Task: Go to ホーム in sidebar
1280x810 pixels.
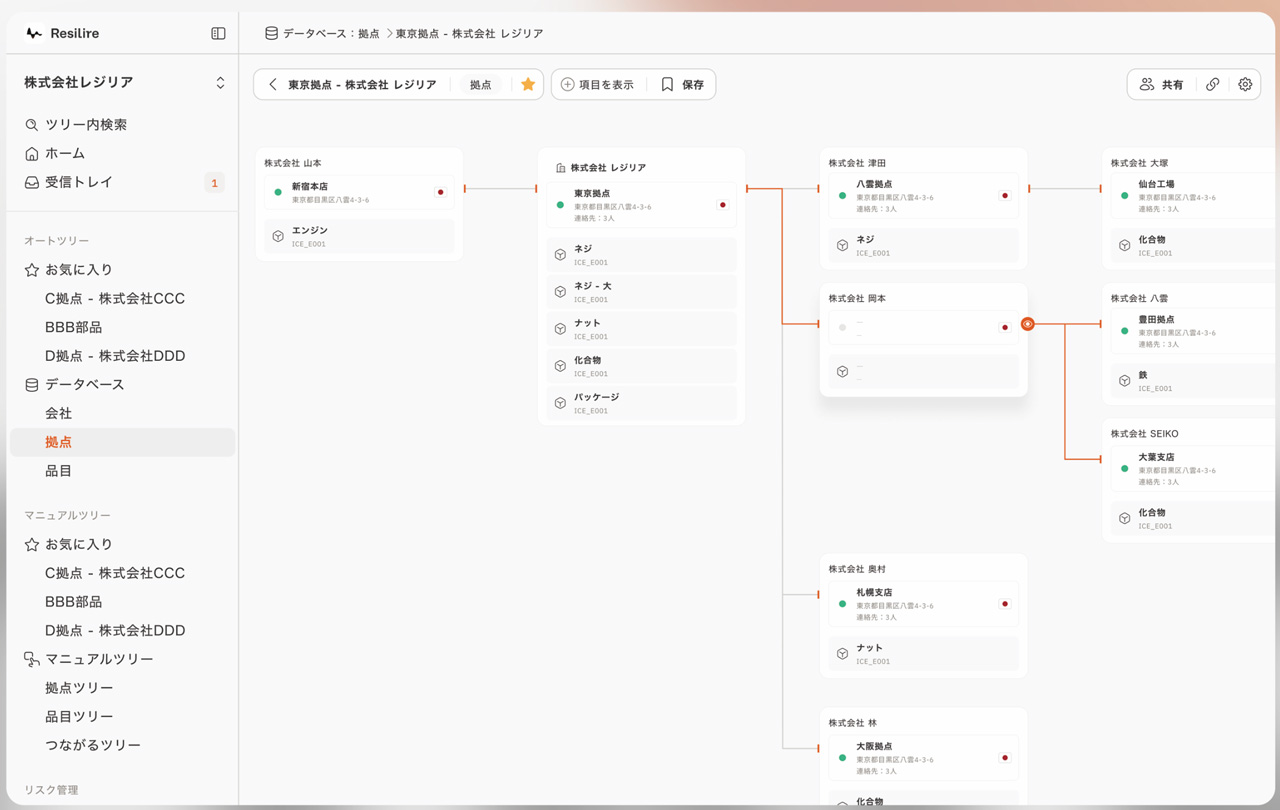Action: [x=65, y=154]
